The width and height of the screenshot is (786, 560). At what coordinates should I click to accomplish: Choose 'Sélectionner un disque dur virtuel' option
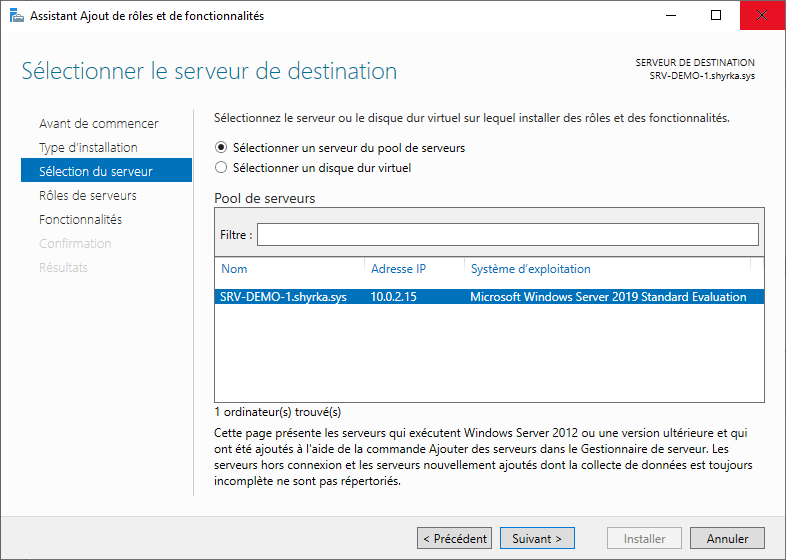coord(221,168)
